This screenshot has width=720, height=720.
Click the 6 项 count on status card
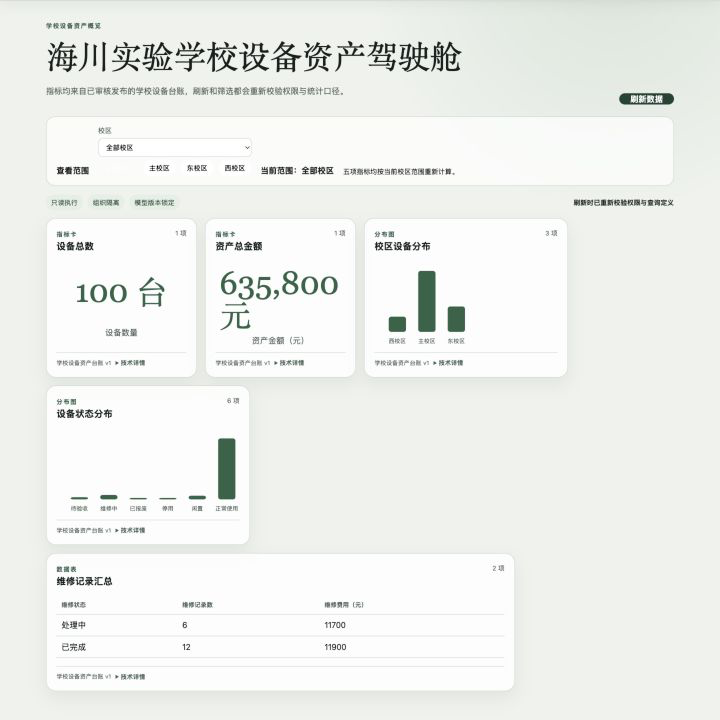pyautogui.click(x=233, y=401)
